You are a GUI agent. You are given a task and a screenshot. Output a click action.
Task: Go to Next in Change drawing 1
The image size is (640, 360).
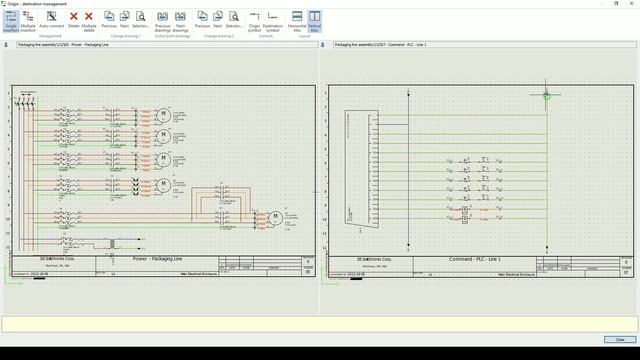[x=124, y=20]
